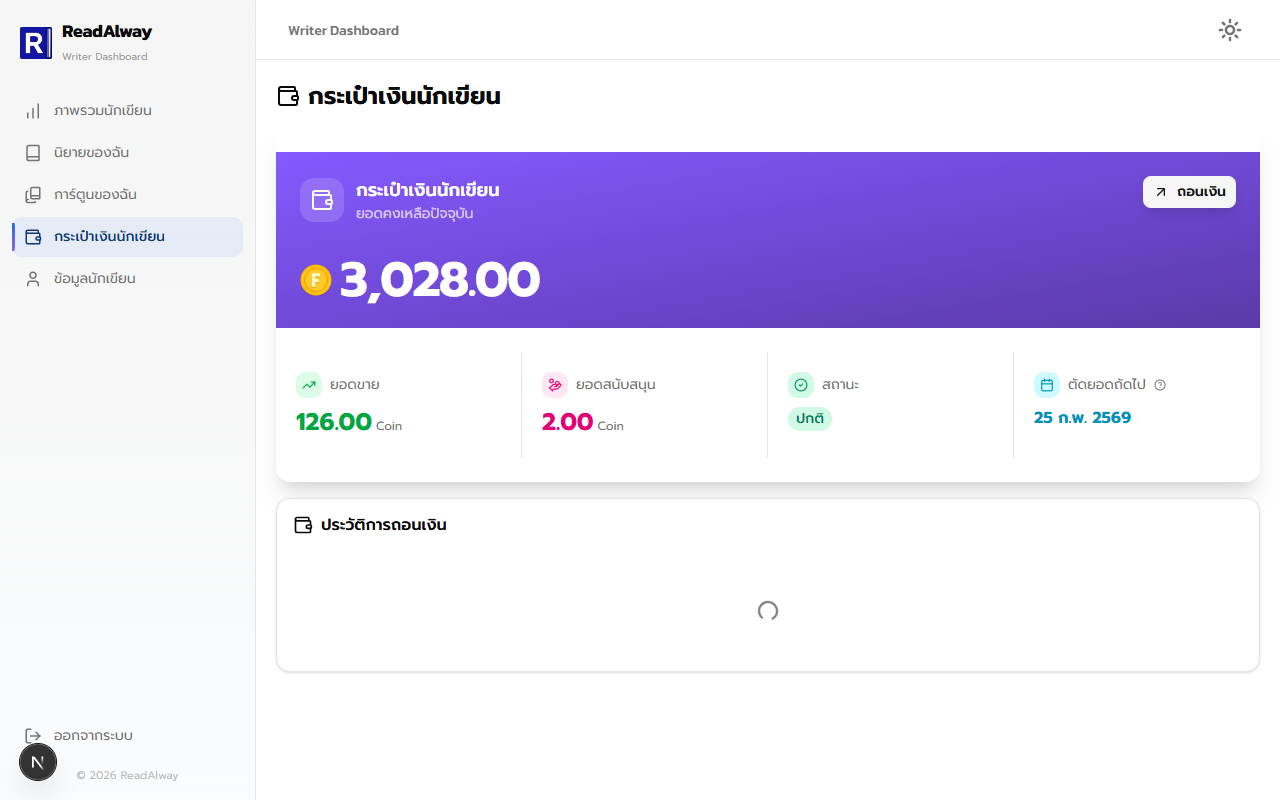
Task: Click the ปกติ status badge
Action: [x=810, y=419]
